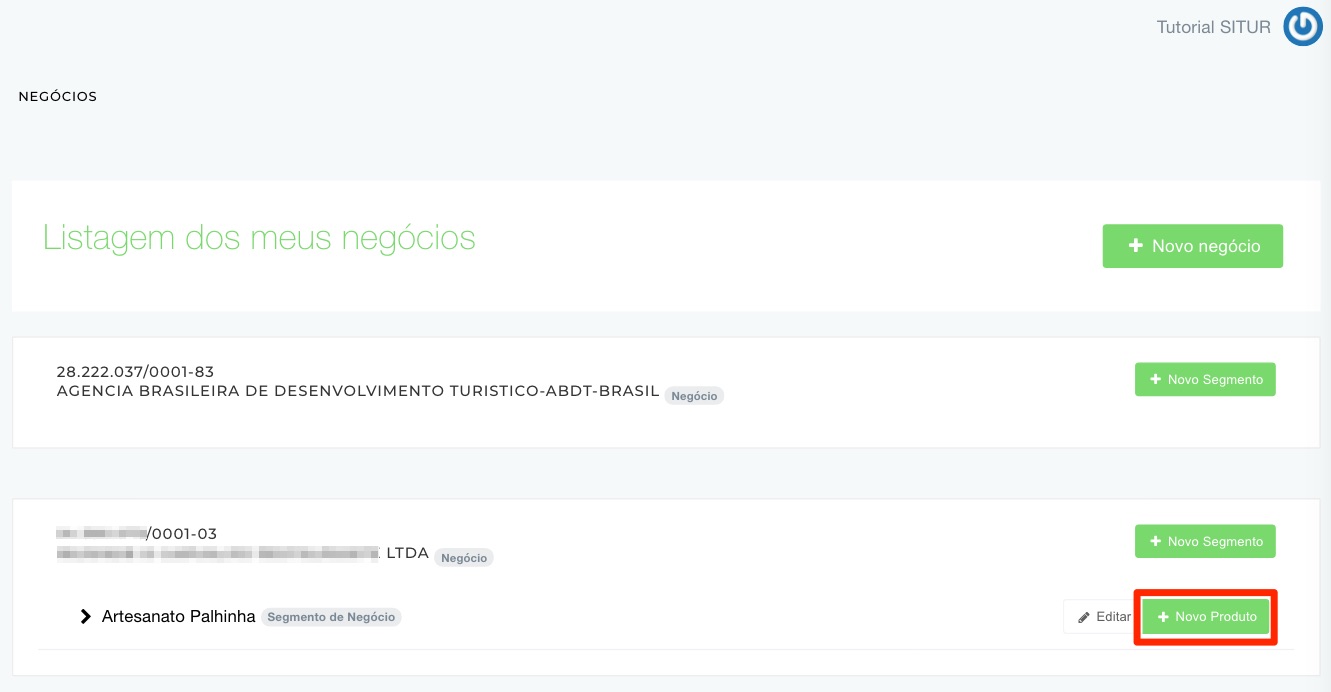1331x692 pixels.
Task: Click the Segmento de Negócio badge
Action: pyautogui.click(x=331, y=618)
